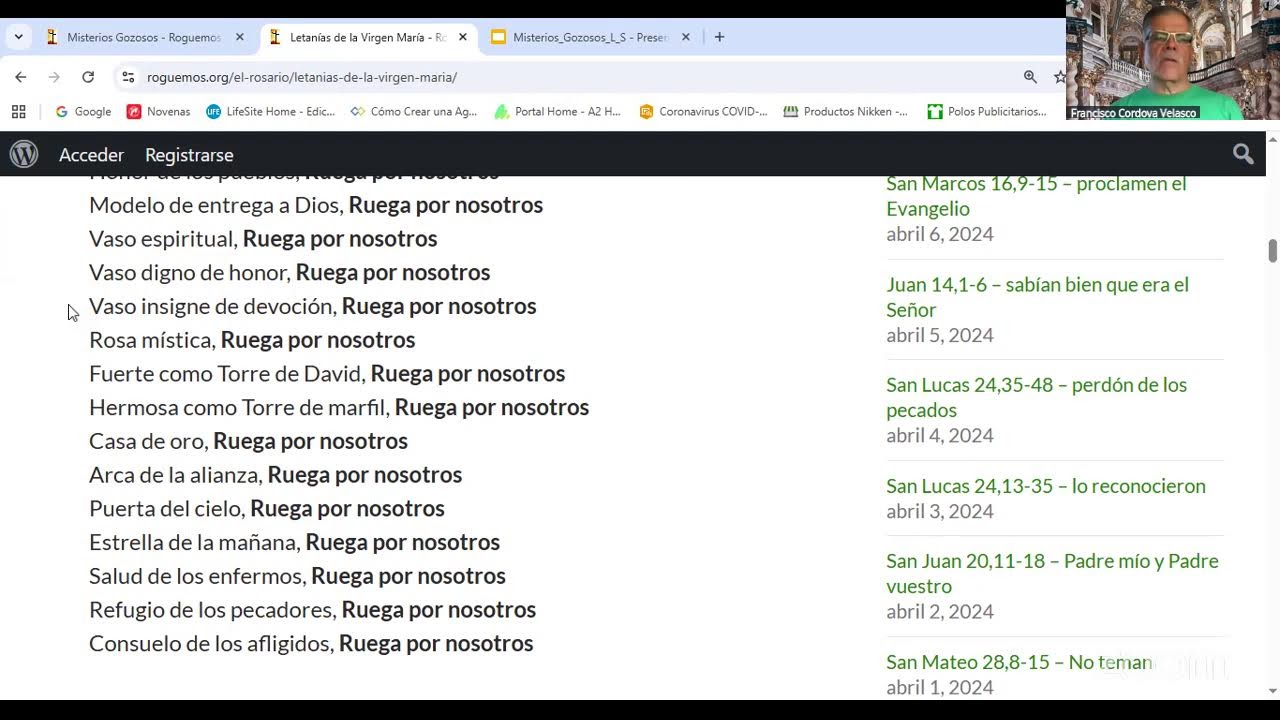The height and width of the screenshot is (720, 1280).
Task: Bookmark this page with star icon
Action: click(1059, 77)
